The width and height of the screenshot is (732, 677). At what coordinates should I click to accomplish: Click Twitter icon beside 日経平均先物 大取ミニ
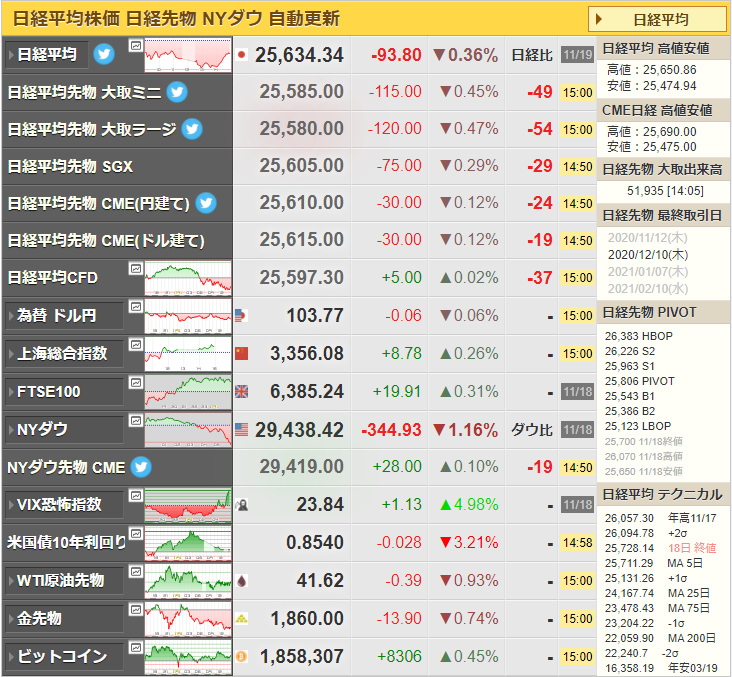coord(177,92)
